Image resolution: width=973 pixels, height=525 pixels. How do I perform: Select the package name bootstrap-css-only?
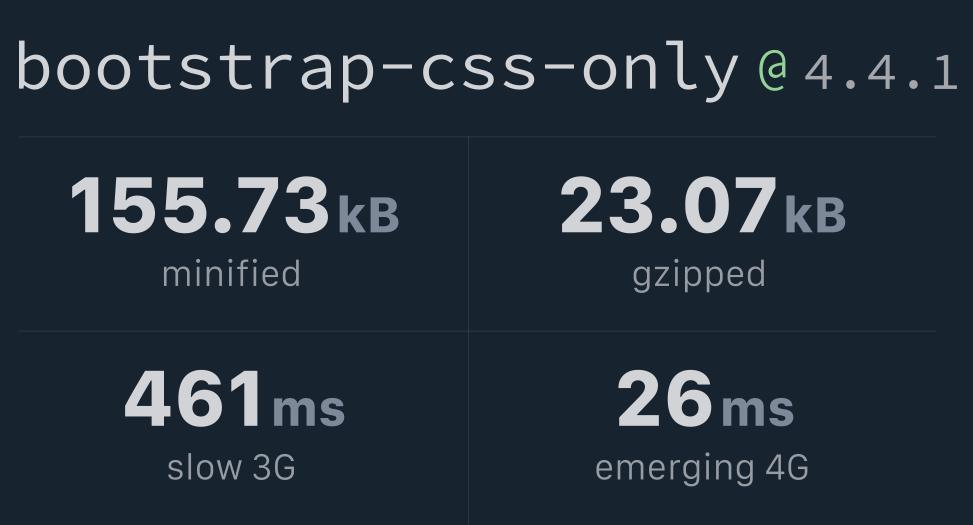378,70
